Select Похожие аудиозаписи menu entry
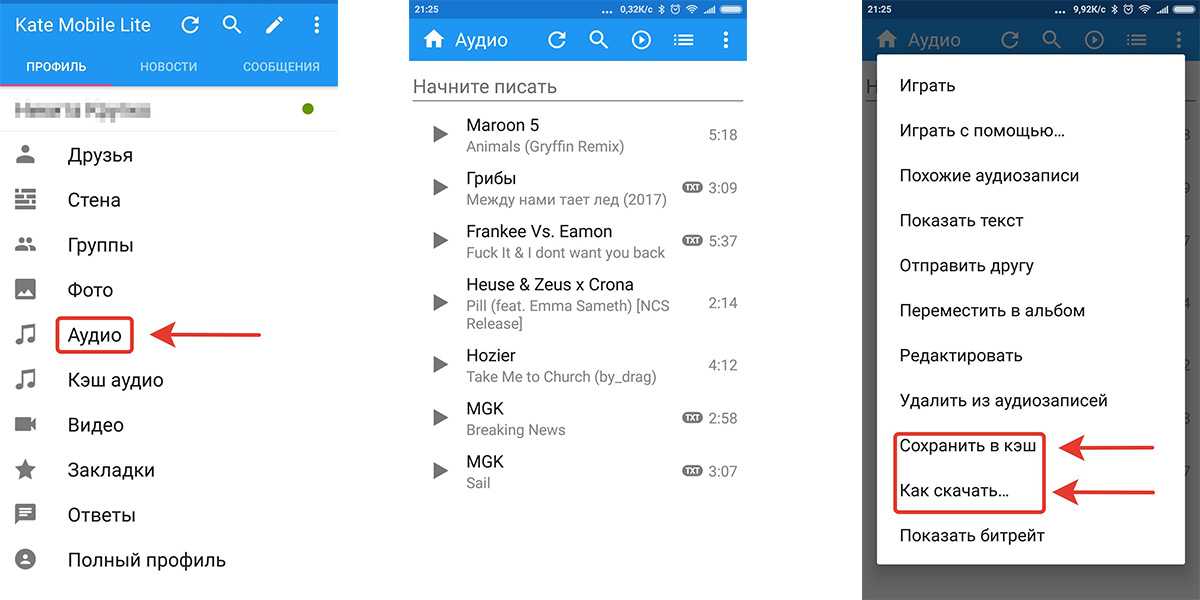 pos(989,175)
